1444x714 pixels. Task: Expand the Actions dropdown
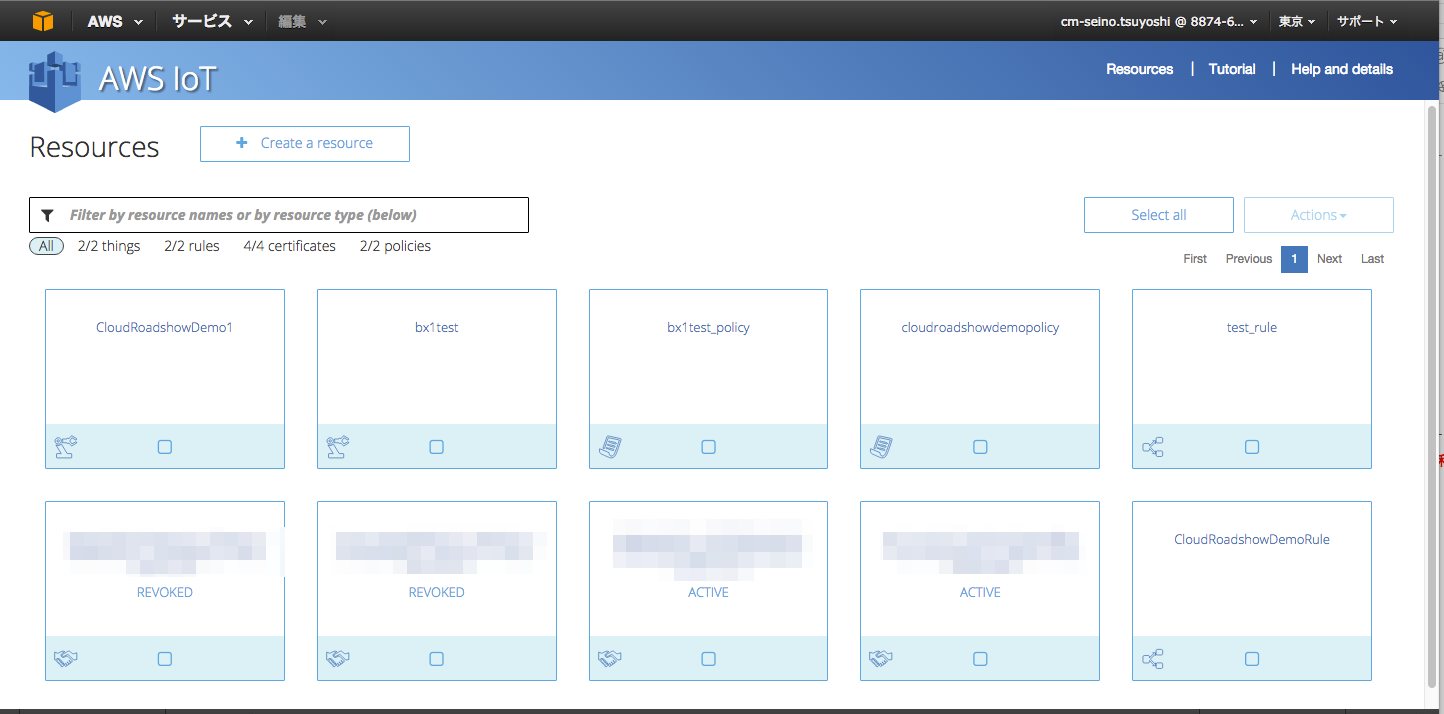tap(1319, 215)
